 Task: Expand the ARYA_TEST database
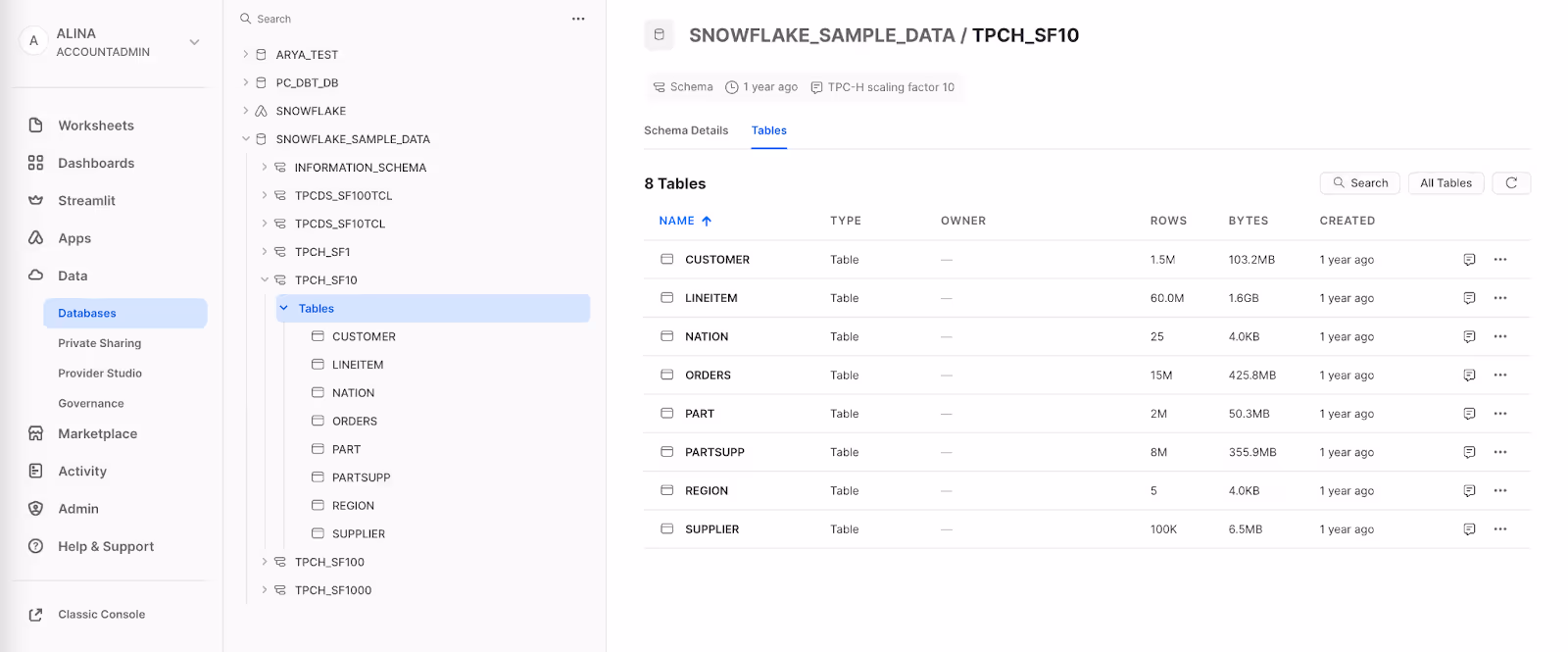click(x=246, y=55)
